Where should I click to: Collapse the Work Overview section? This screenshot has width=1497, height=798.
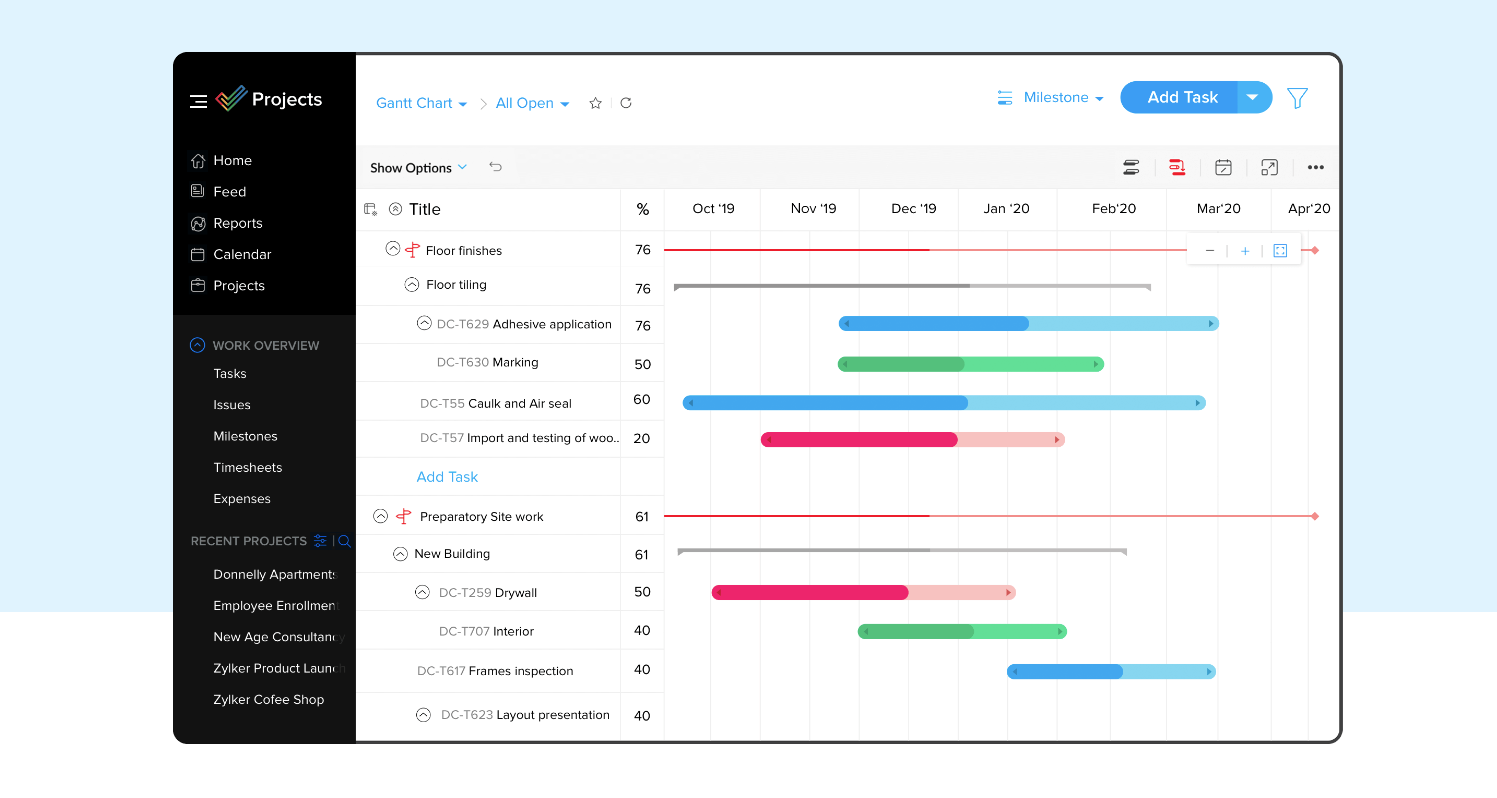(197, 345)
